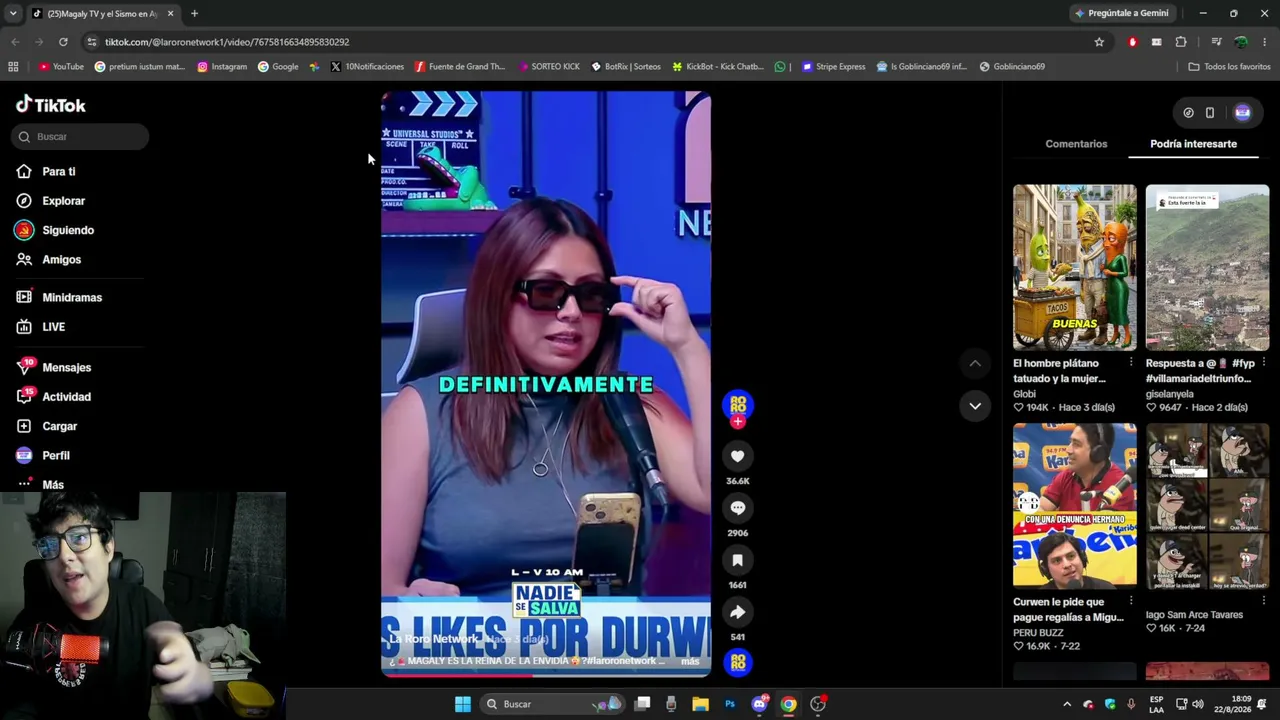
Task: Open the tab search dropdown
Action: (x=12, y=14)
